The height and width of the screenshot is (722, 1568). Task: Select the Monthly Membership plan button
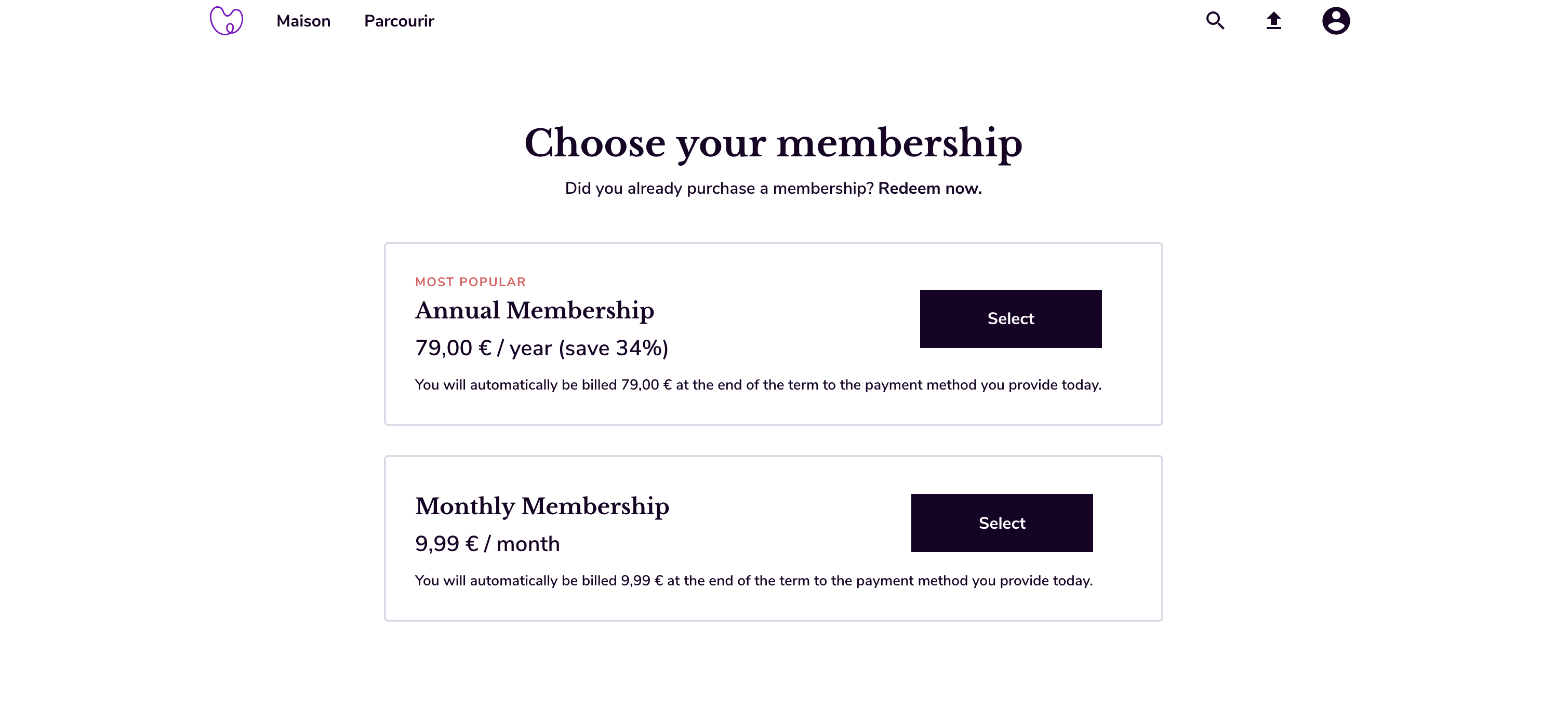[x=1001, y=523]
